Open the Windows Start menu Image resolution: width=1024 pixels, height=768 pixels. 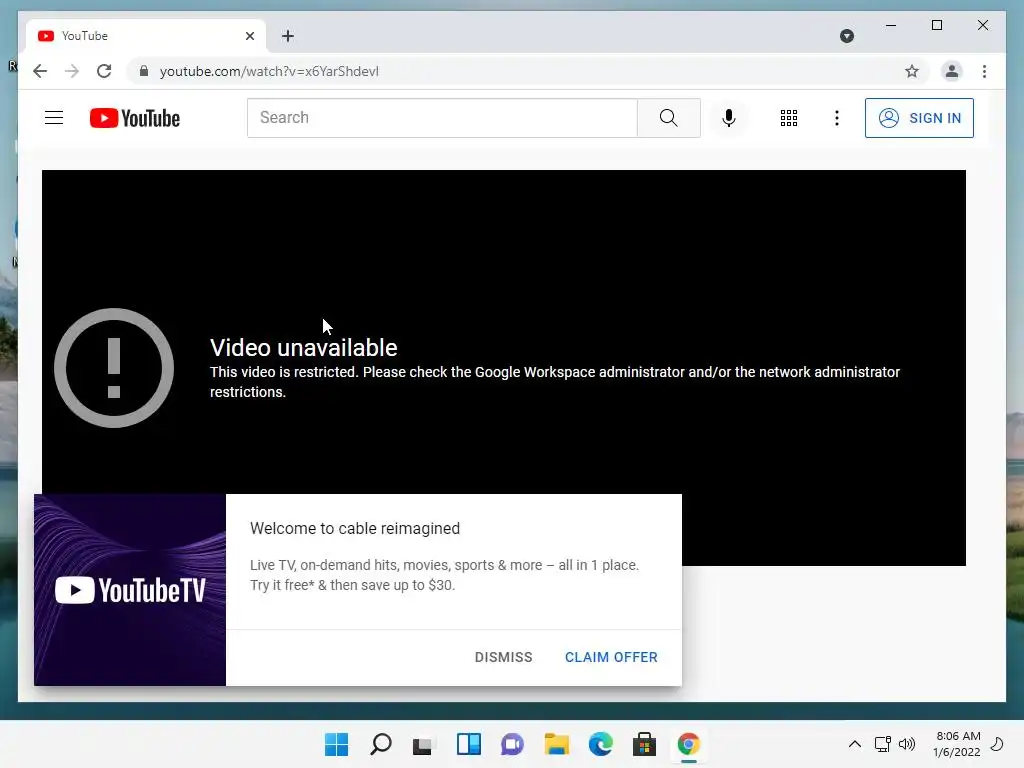tap(336, 744)
